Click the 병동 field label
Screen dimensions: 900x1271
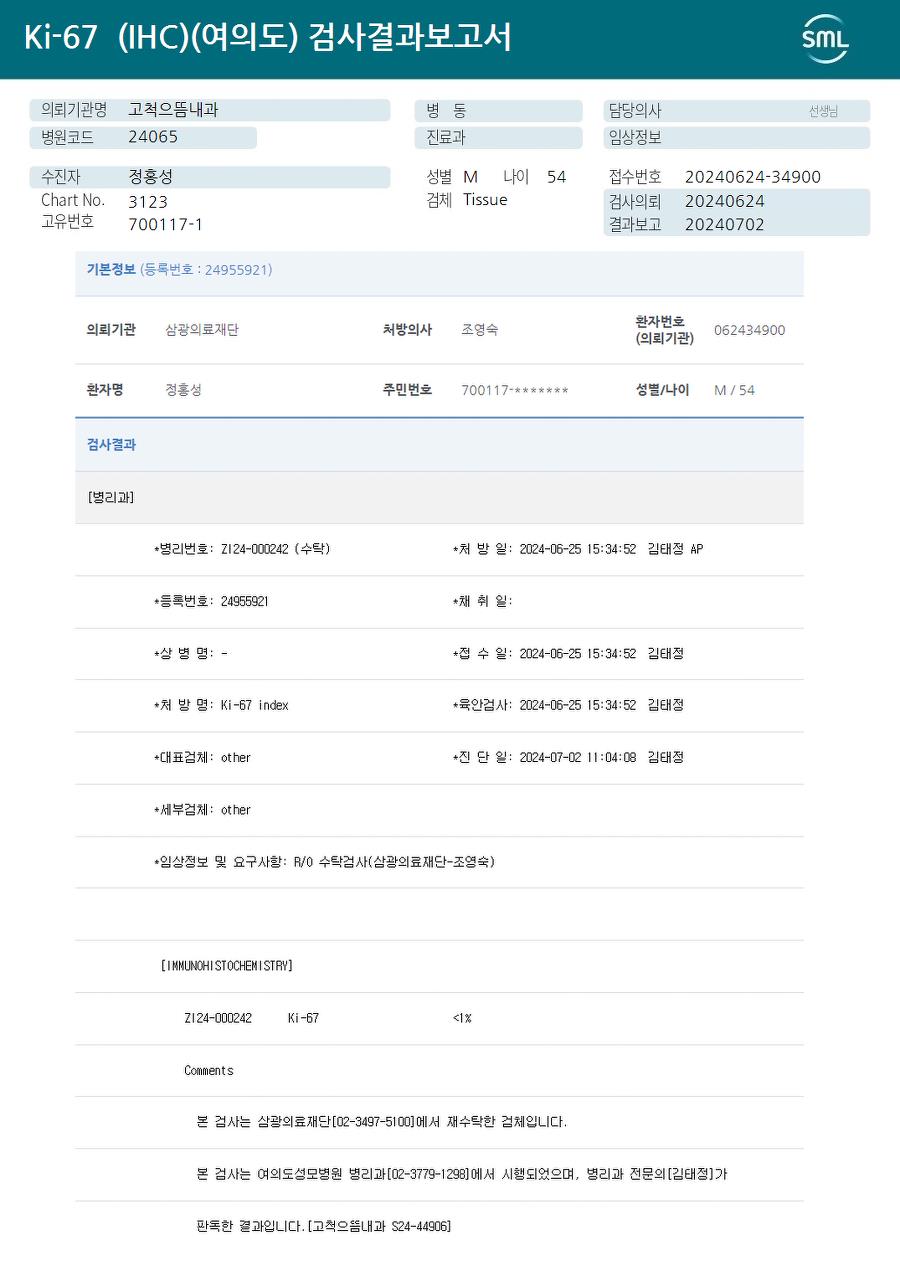click(446, 110)
